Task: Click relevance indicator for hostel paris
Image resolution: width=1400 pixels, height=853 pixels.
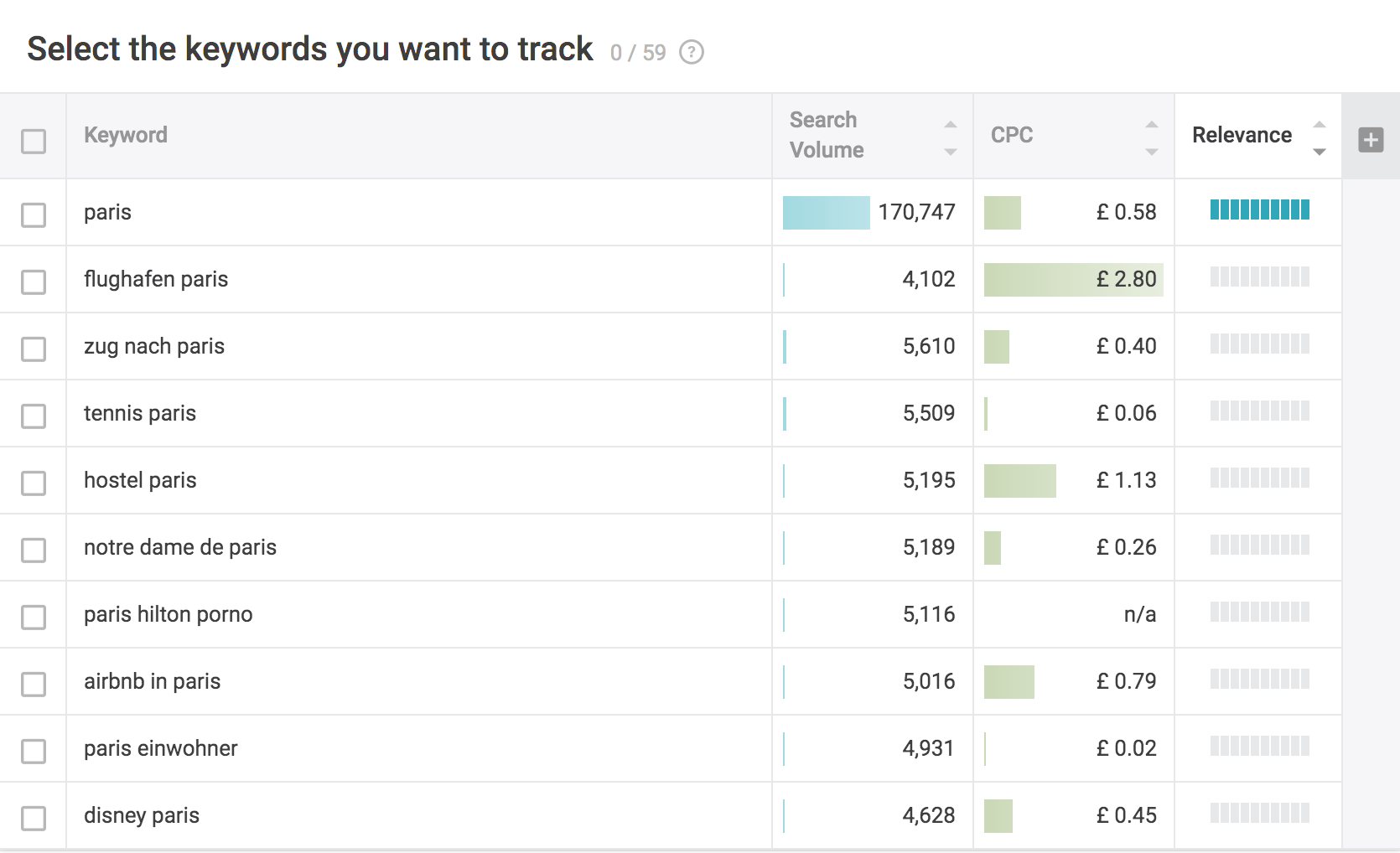Action: 1259,478
